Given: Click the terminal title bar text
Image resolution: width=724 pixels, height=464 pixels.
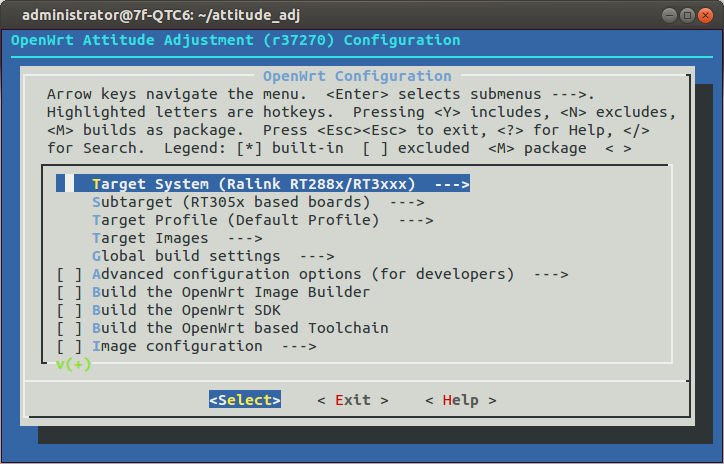Looking at the screenshot, I should point(161,15).
